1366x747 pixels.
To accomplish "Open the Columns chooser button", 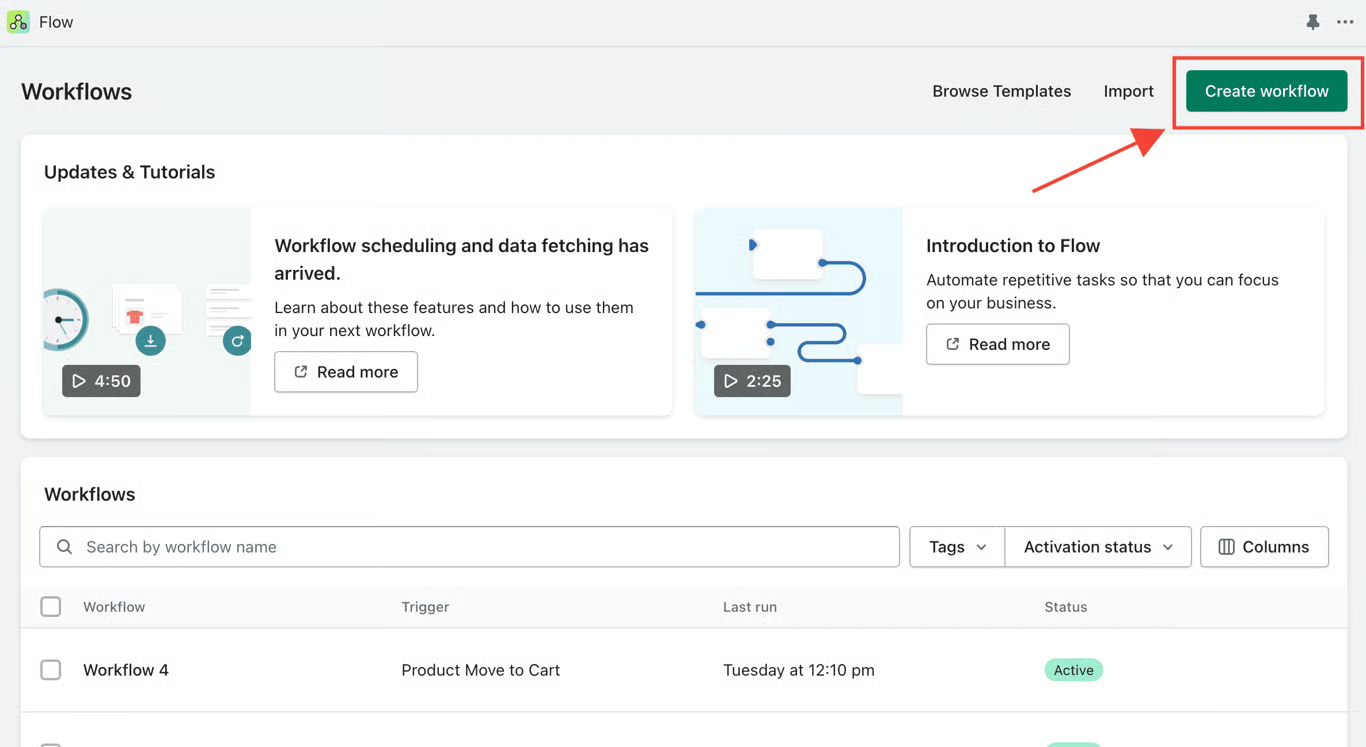I will [1264, 547].
